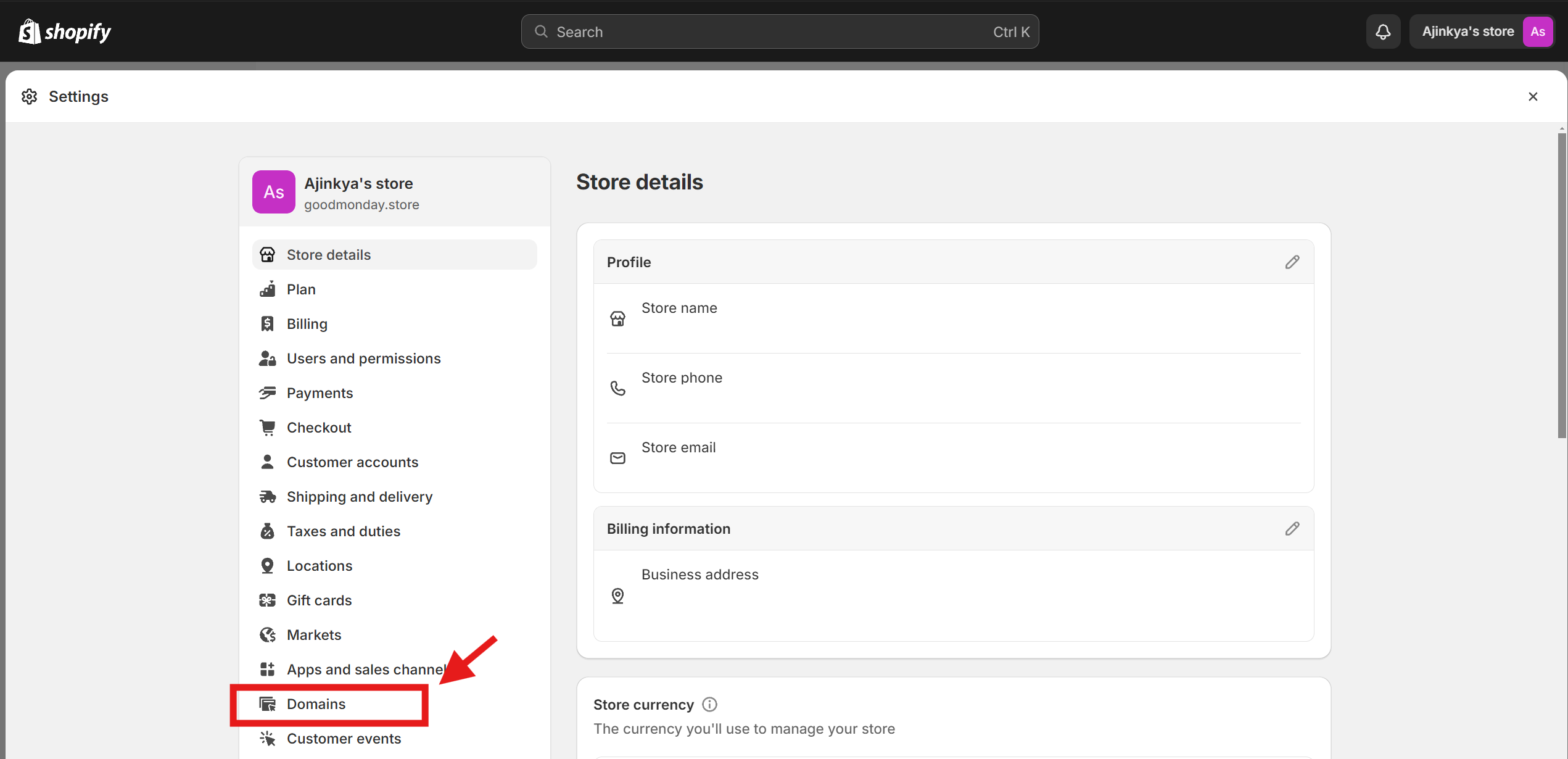The width and height of the screenshot is (1568, 759).
Task: Click the Plan icon
Action: (267, 289)
